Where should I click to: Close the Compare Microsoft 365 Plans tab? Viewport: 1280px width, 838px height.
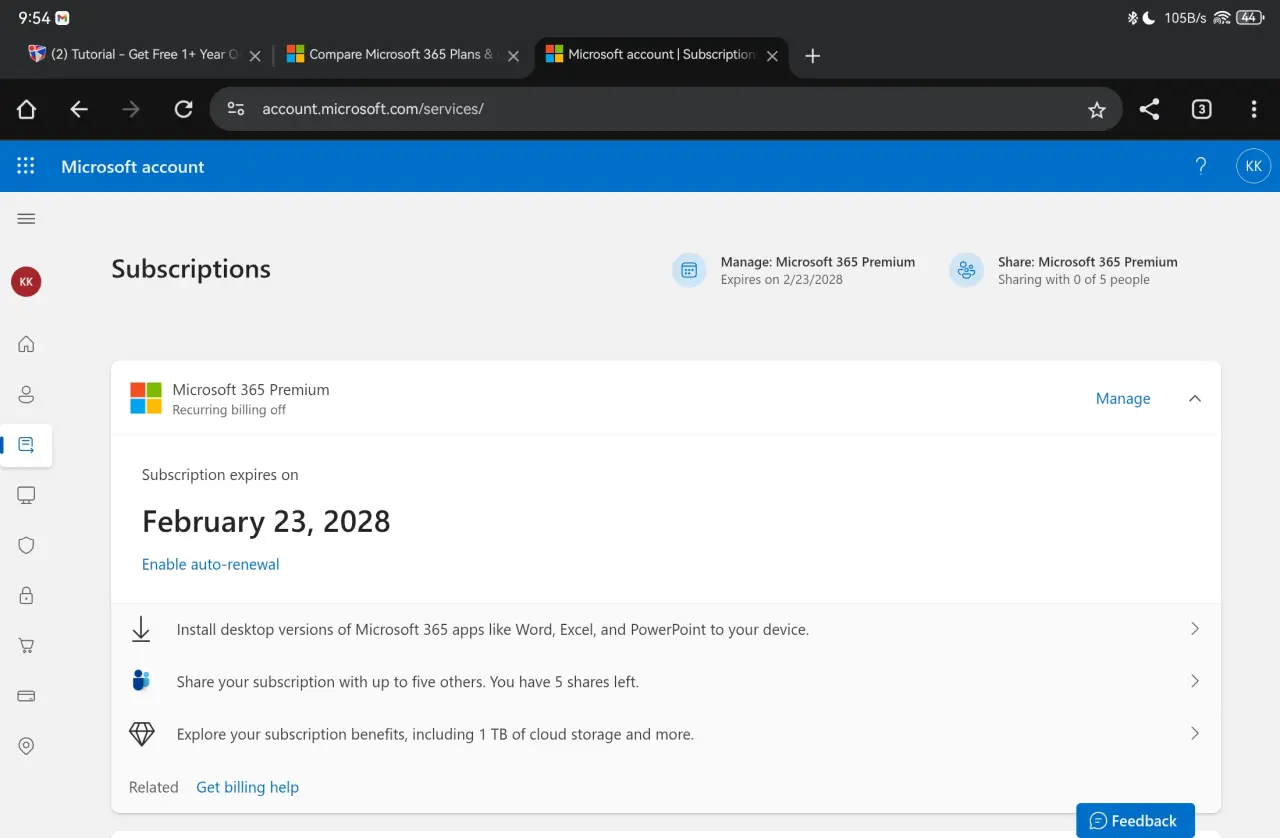tap(513, 56)
